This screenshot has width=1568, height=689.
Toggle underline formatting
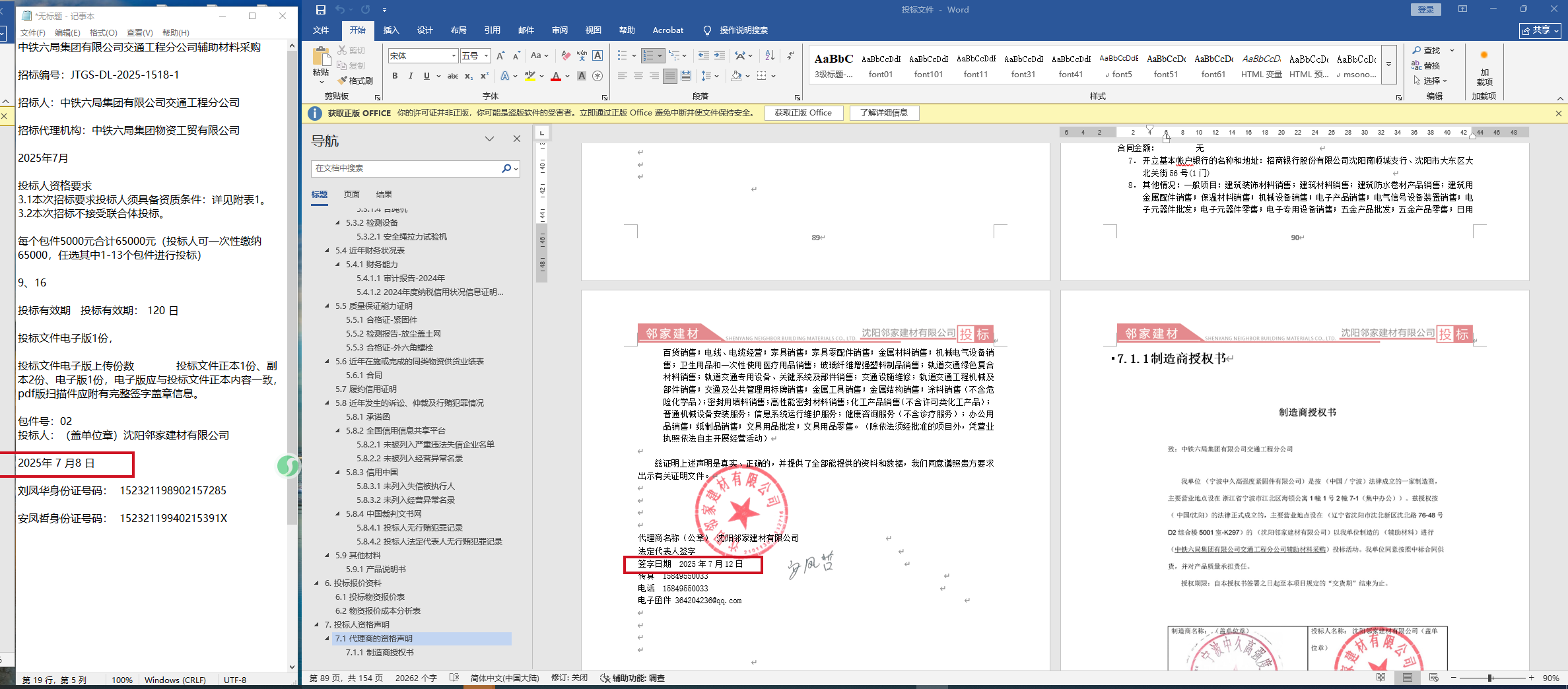426,76
